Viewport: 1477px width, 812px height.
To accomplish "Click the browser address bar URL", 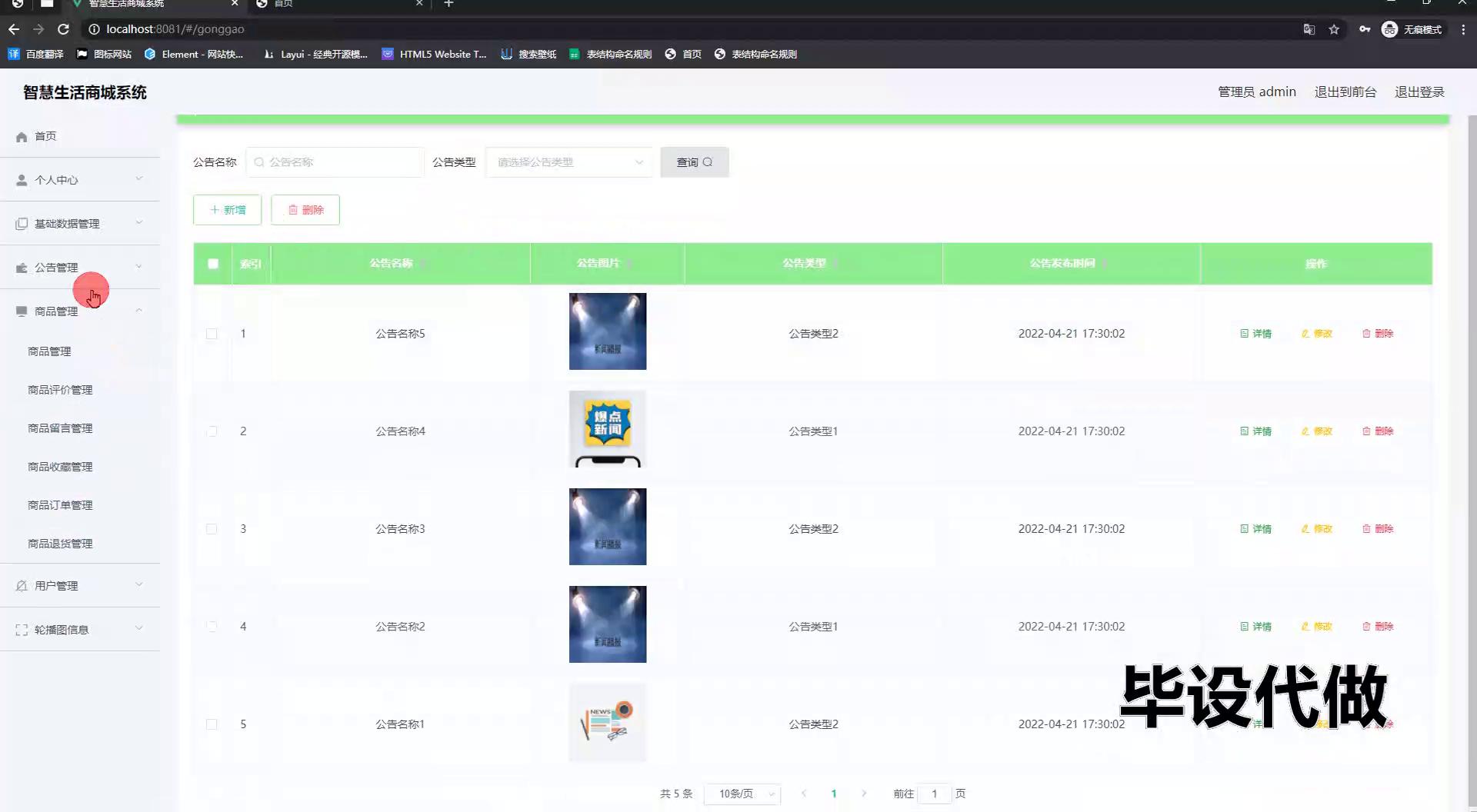I will (175, 29).
